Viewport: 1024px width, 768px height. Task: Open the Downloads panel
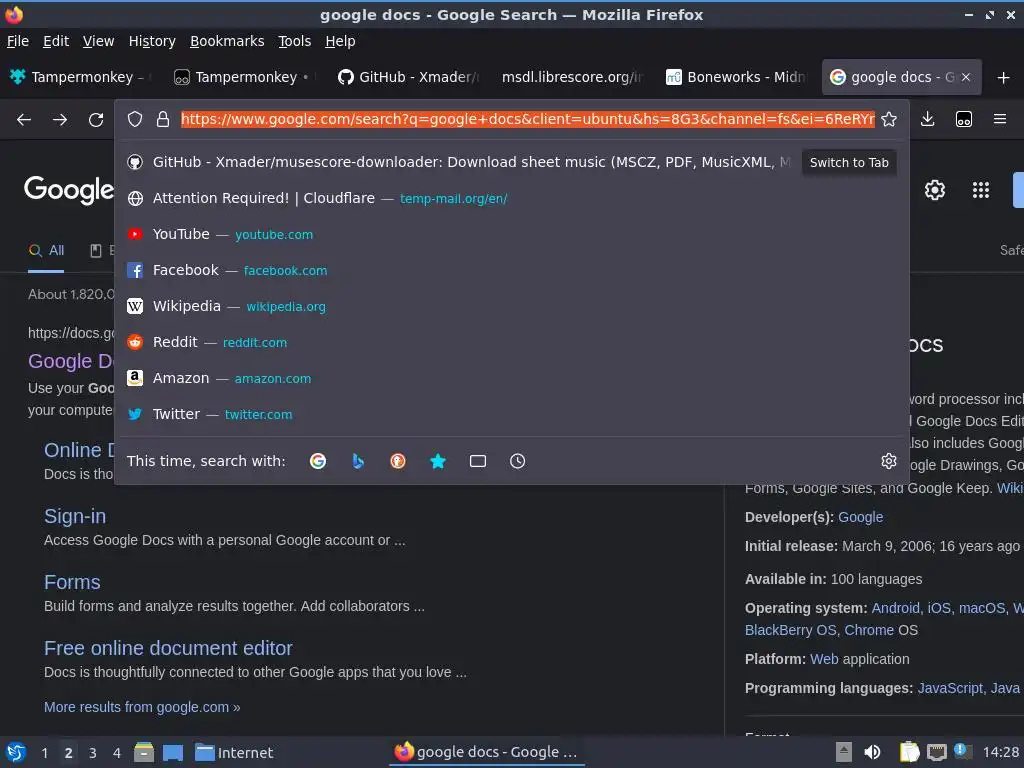click(x=927, y=120)
